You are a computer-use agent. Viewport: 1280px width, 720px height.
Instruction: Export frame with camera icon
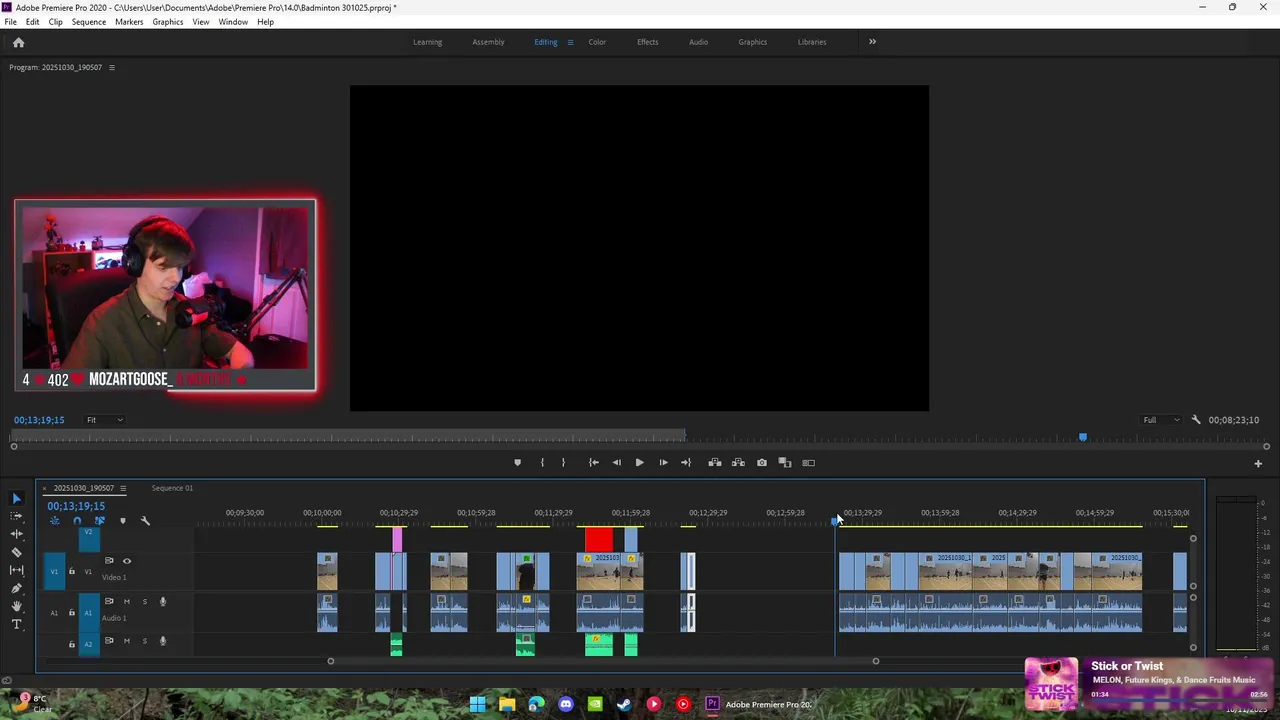coord(762,462)
